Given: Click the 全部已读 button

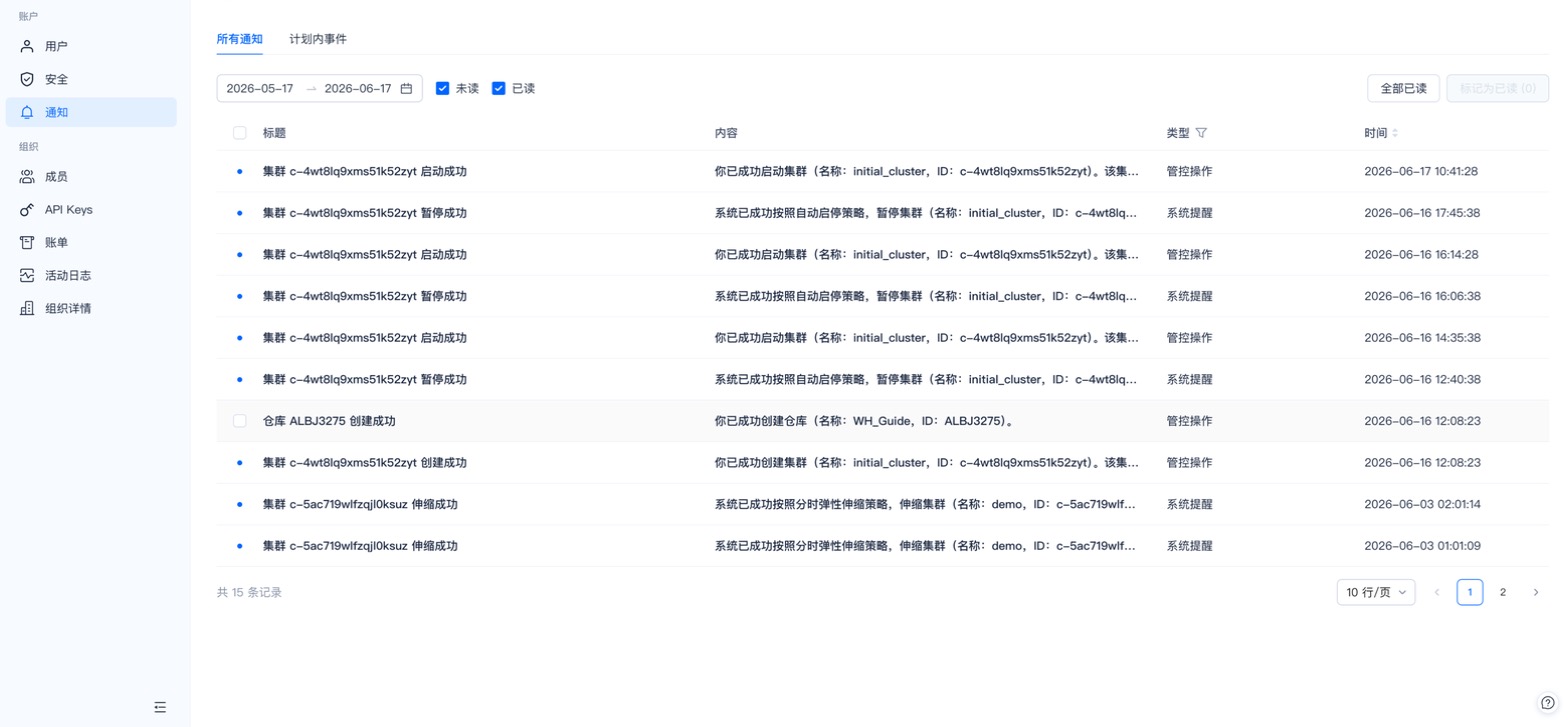Looking at the screenshot, I should click(x=1403, y=88).
